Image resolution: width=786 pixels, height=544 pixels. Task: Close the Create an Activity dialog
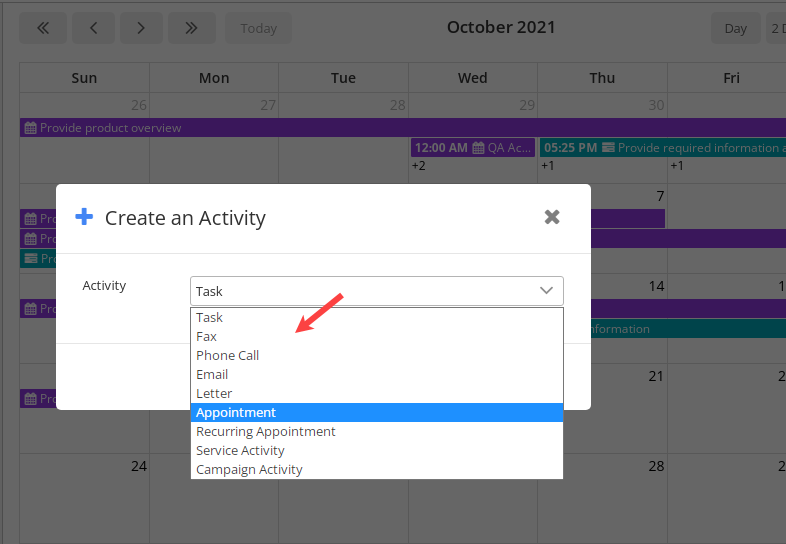pos(552,217)
